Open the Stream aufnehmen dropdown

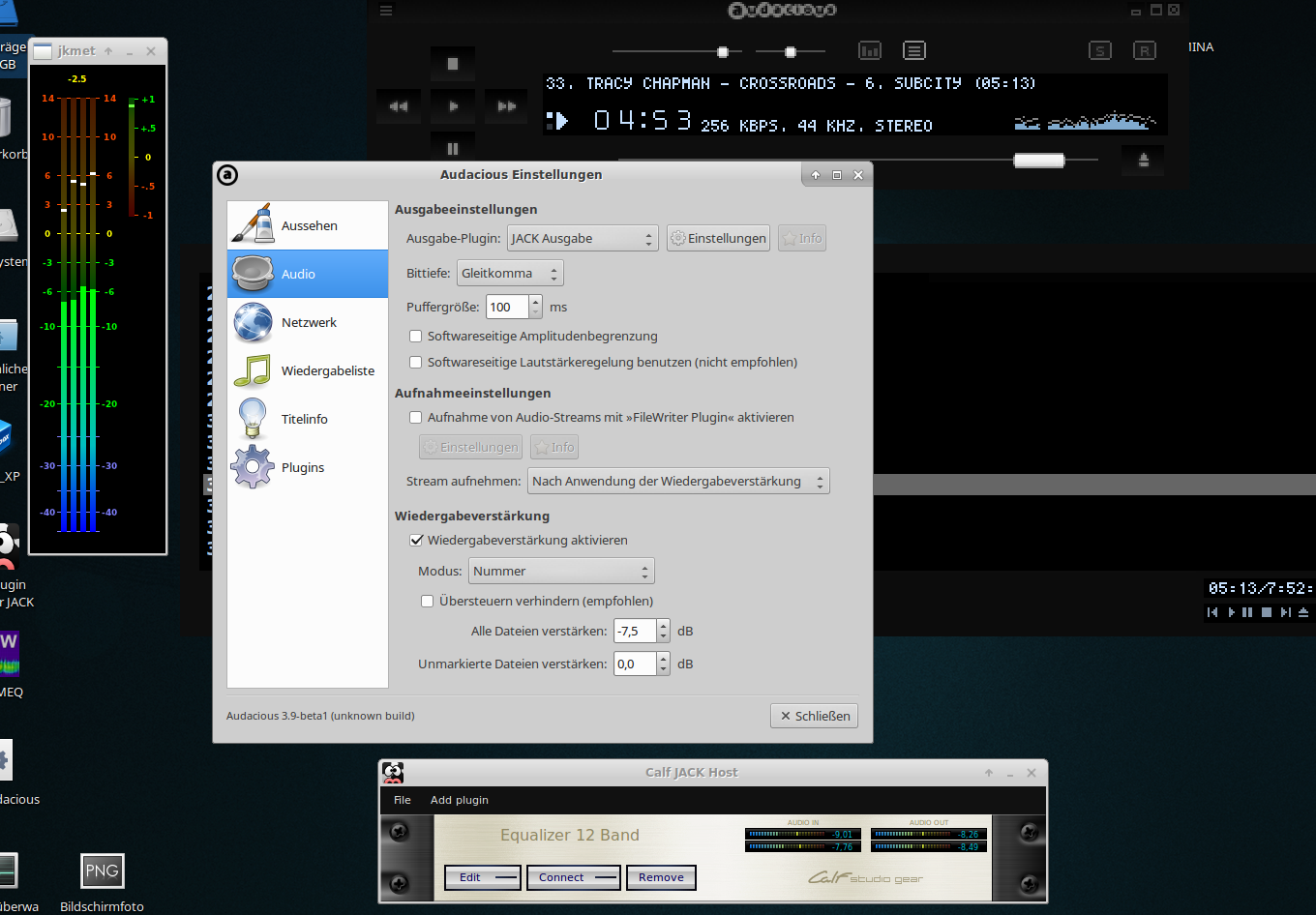click(678, 482)
